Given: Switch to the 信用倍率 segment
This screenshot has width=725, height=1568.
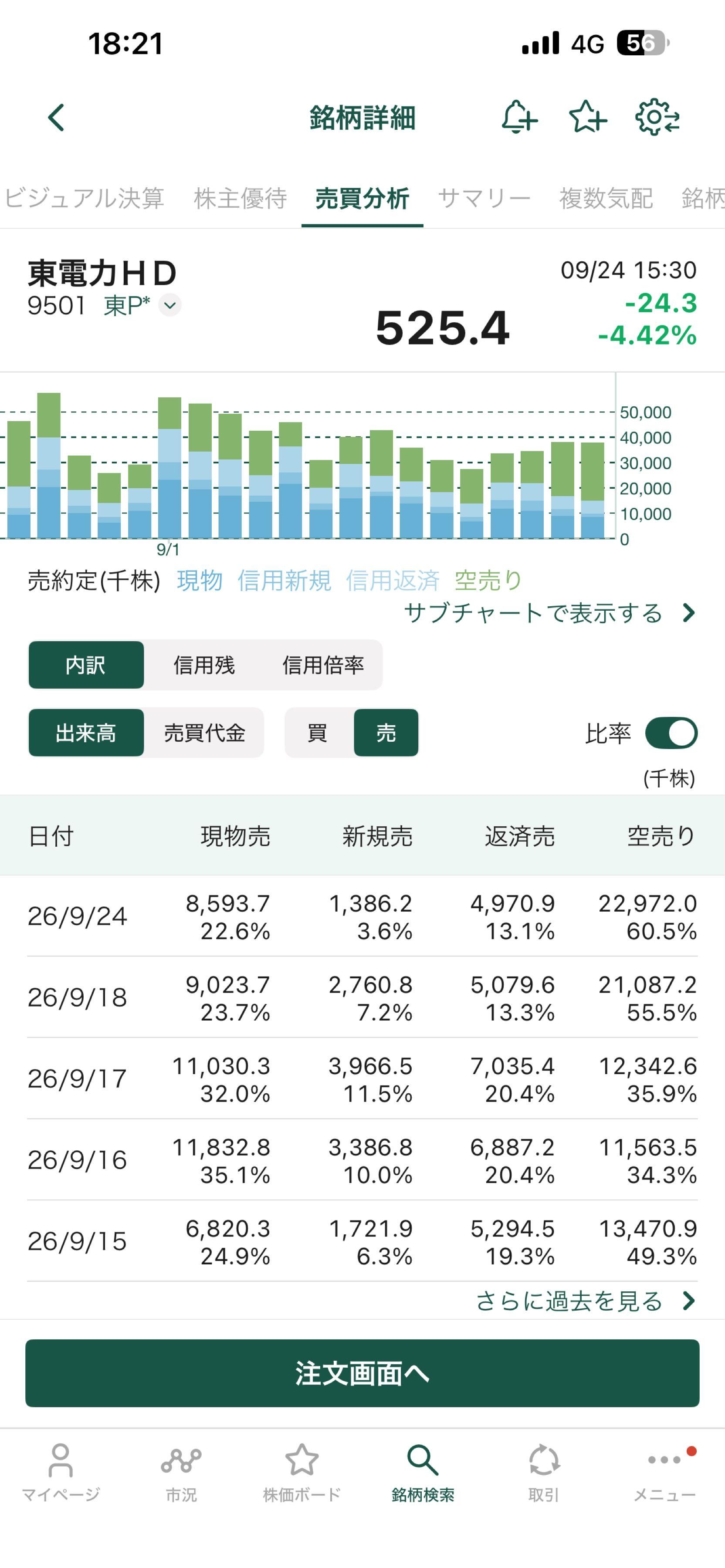Looking at the screenshot, I should (x=323, y=665).
